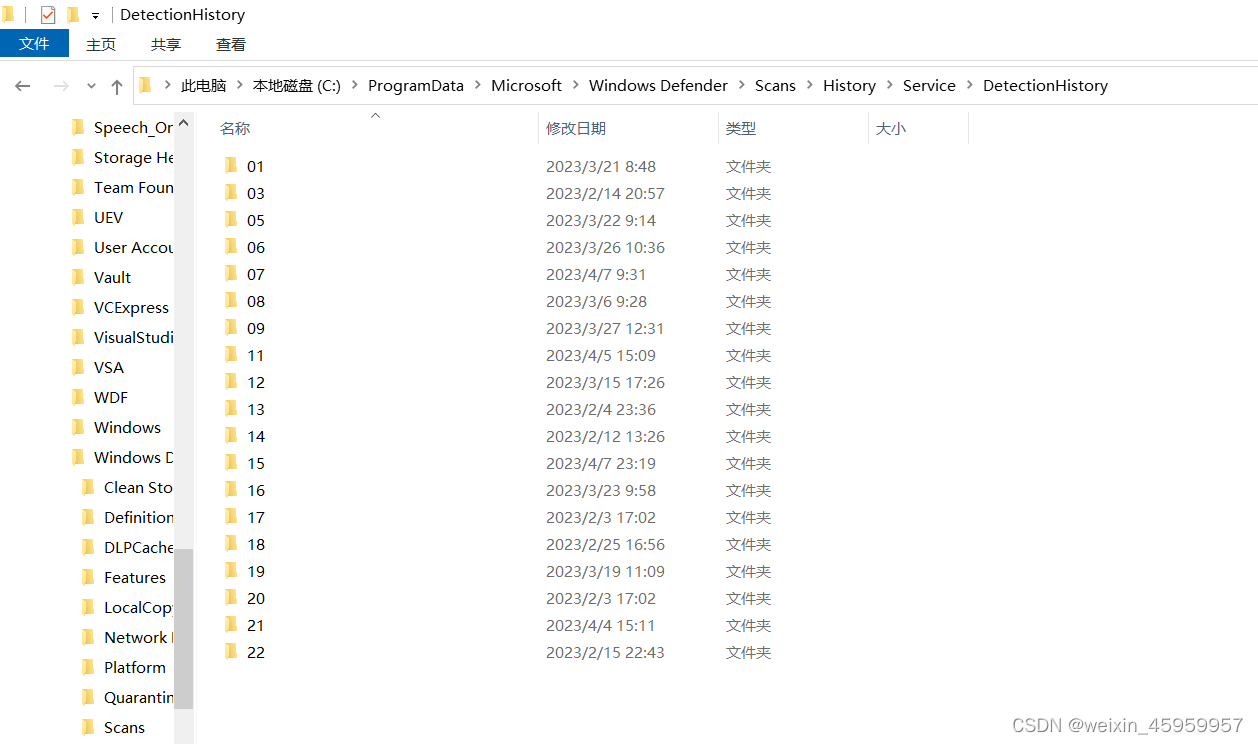Select the Scans folder in sidebar
The height and width of the screenshot is (744, 1258).
[124, 727]
